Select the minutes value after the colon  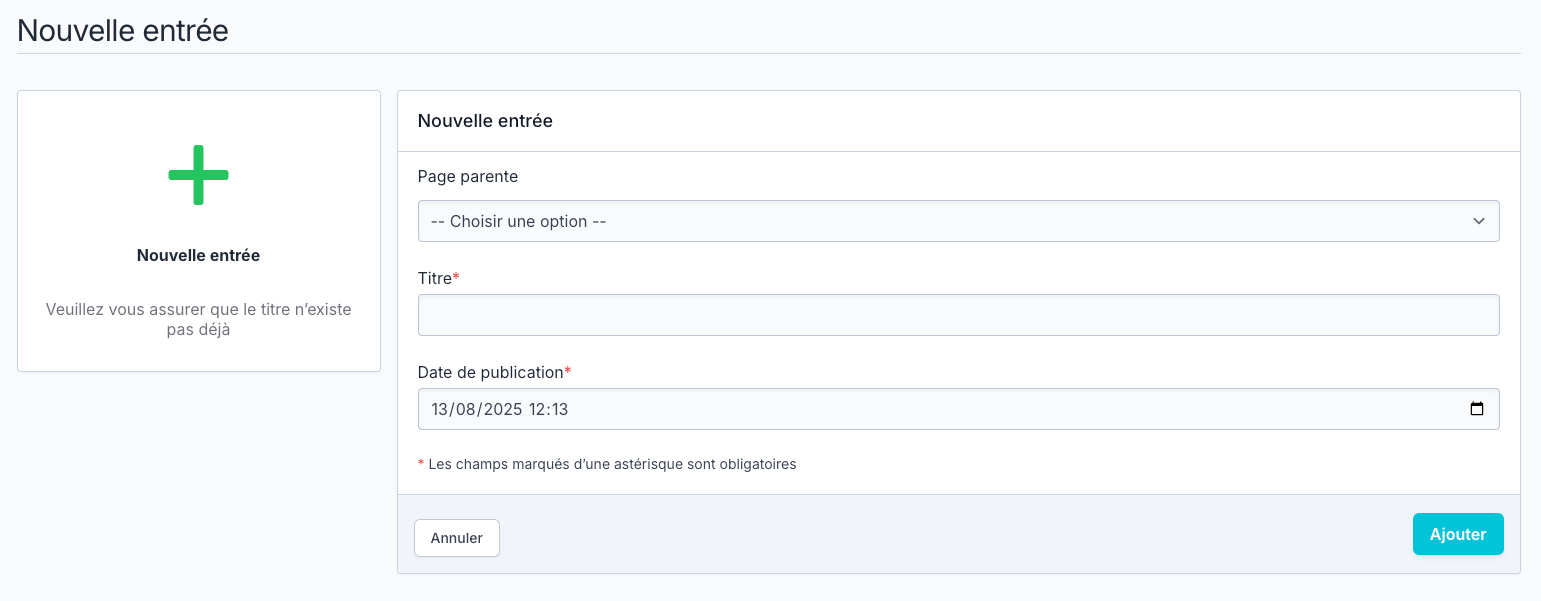pos(560,409)
